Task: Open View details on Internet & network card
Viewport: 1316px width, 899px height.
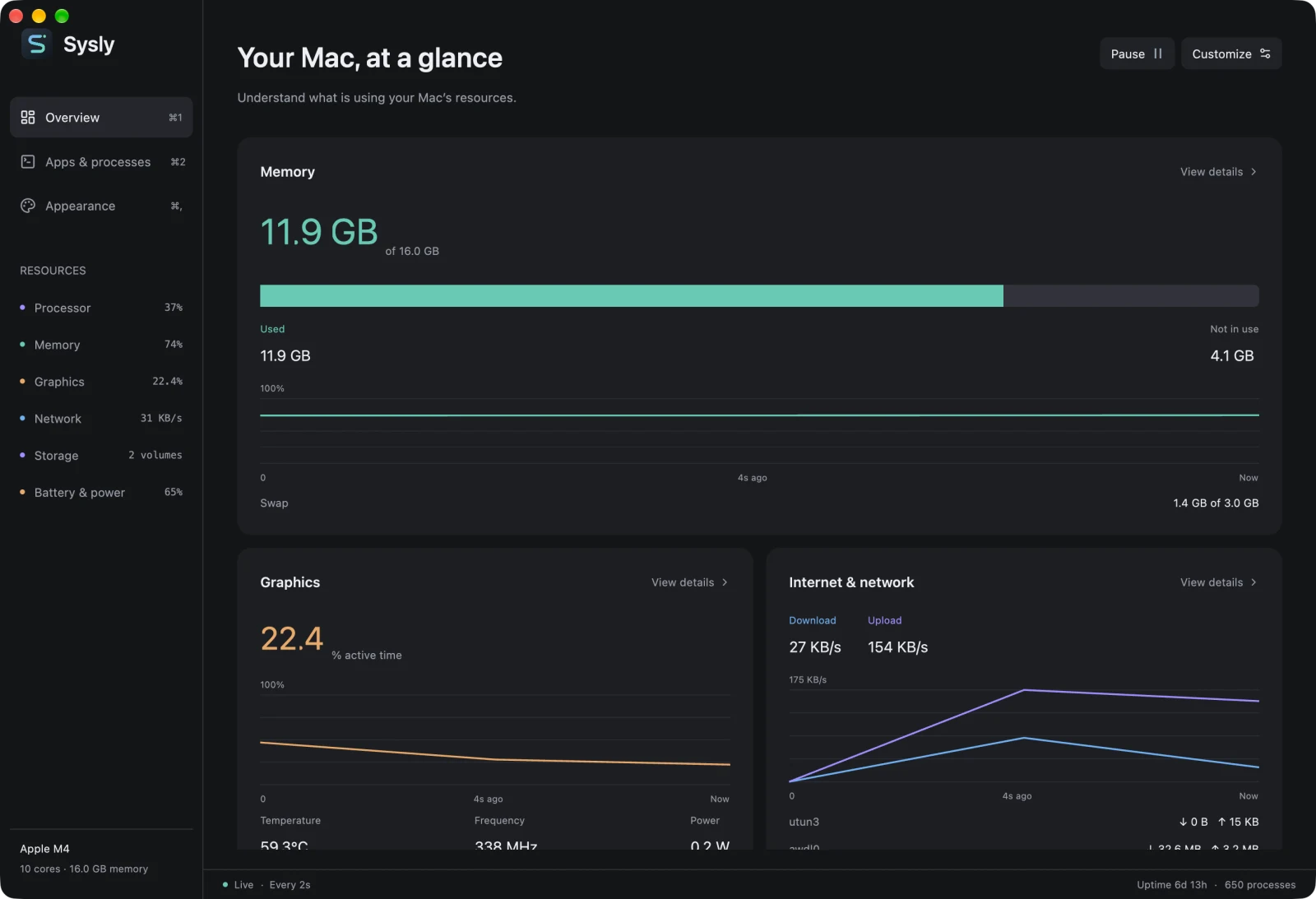Action: click(x=1218, y=582)
